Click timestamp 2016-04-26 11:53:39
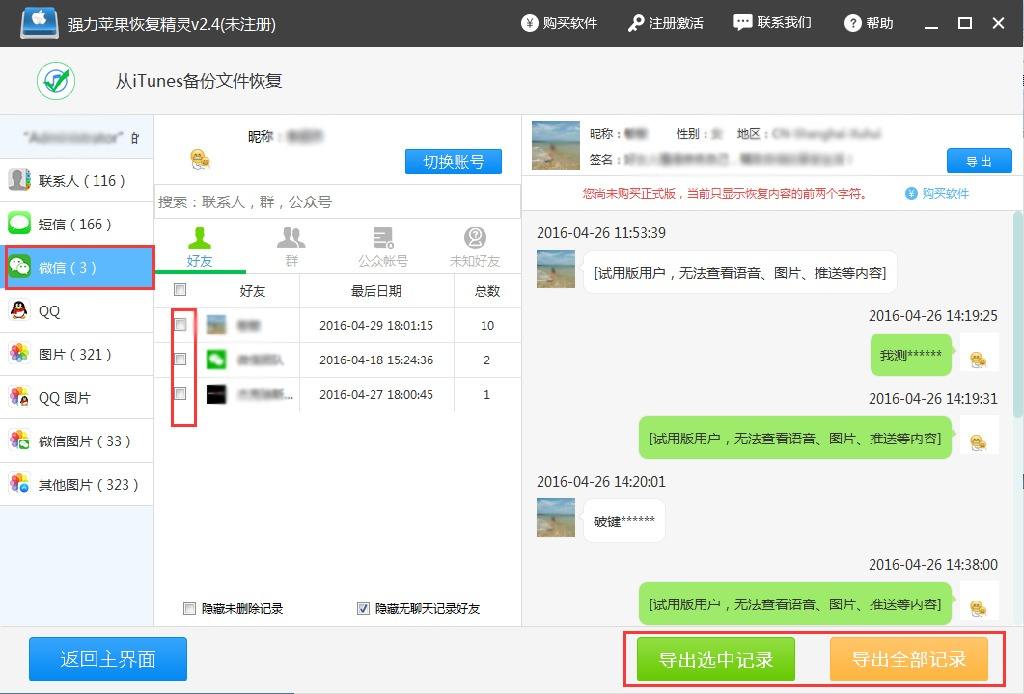The width and height of the screenshot is (1024, 694). pos(601,233)
